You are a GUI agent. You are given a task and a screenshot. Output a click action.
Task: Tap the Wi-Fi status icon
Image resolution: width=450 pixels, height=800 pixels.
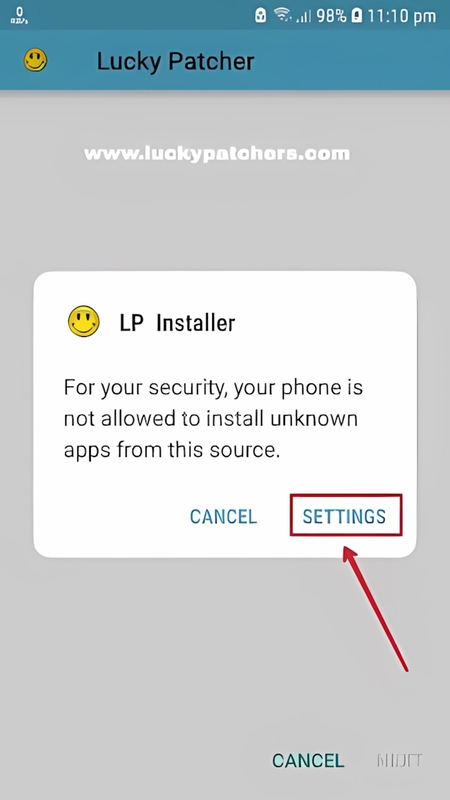click(282, 15)
